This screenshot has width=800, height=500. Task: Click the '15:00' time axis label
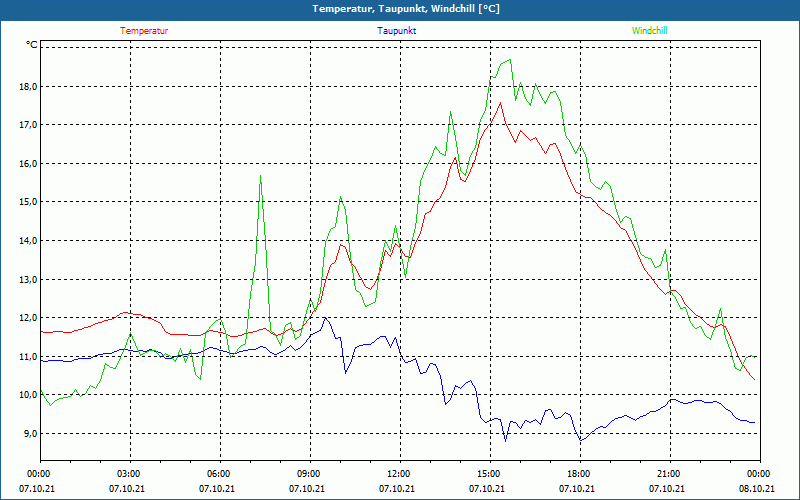(490, 474)
